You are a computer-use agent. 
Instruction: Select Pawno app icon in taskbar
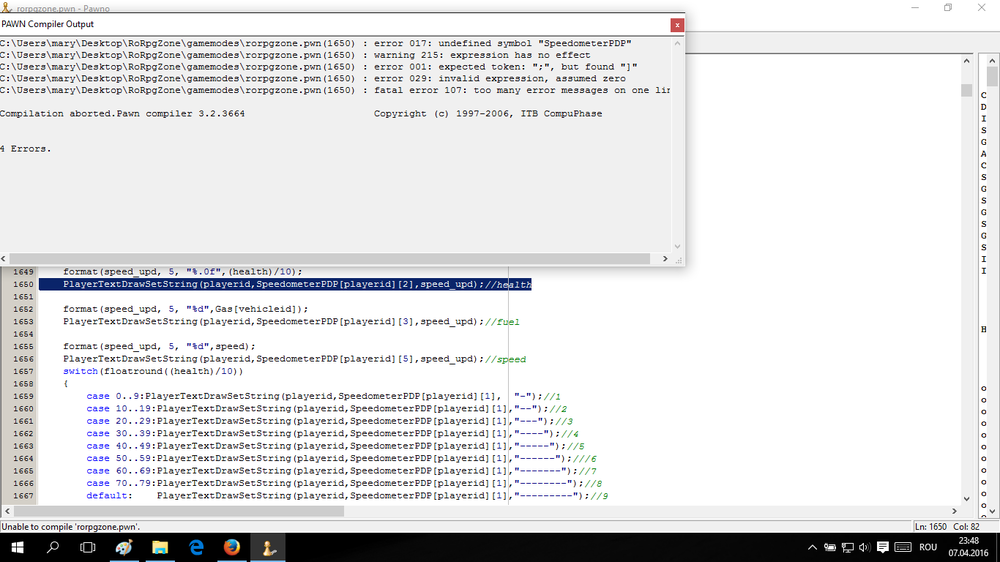click(x=268, y=547)
